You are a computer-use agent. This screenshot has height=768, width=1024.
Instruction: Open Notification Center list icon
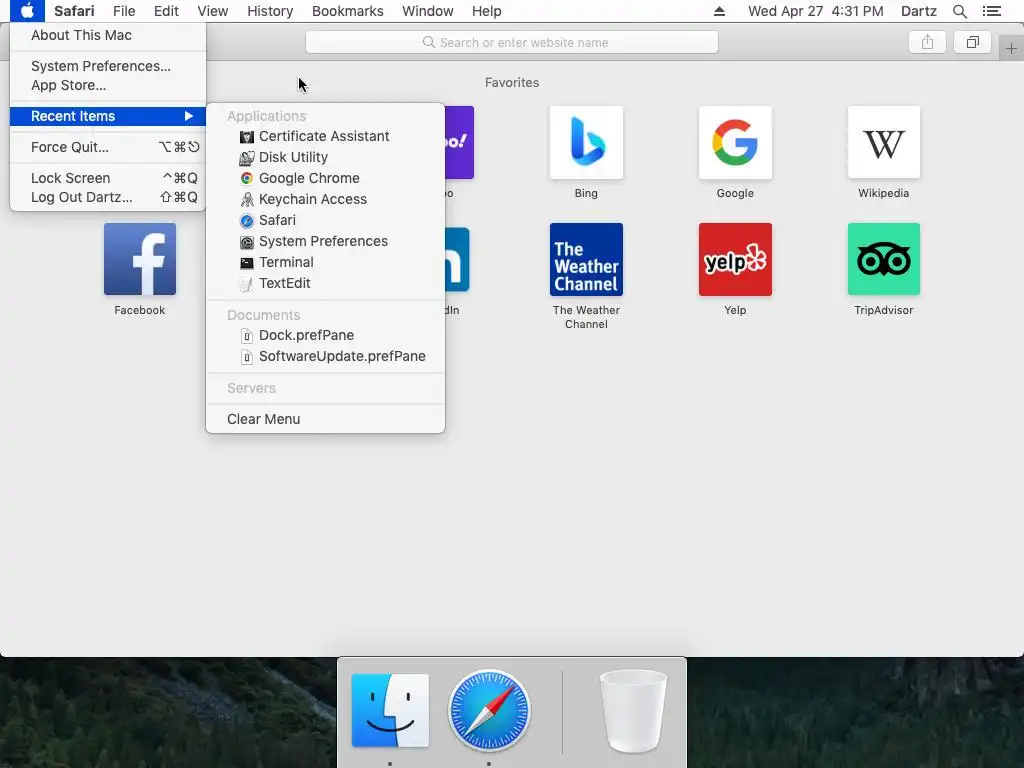(x=991, y=11)
